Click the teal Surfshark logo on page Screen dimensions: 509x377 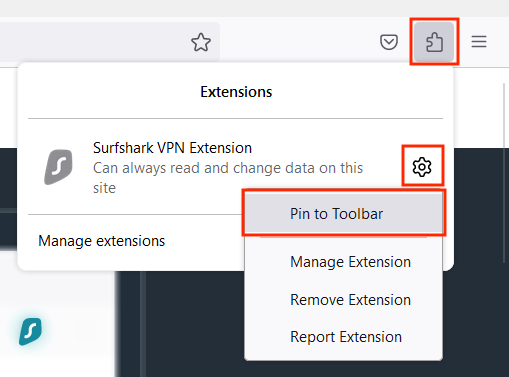(31, 331)
